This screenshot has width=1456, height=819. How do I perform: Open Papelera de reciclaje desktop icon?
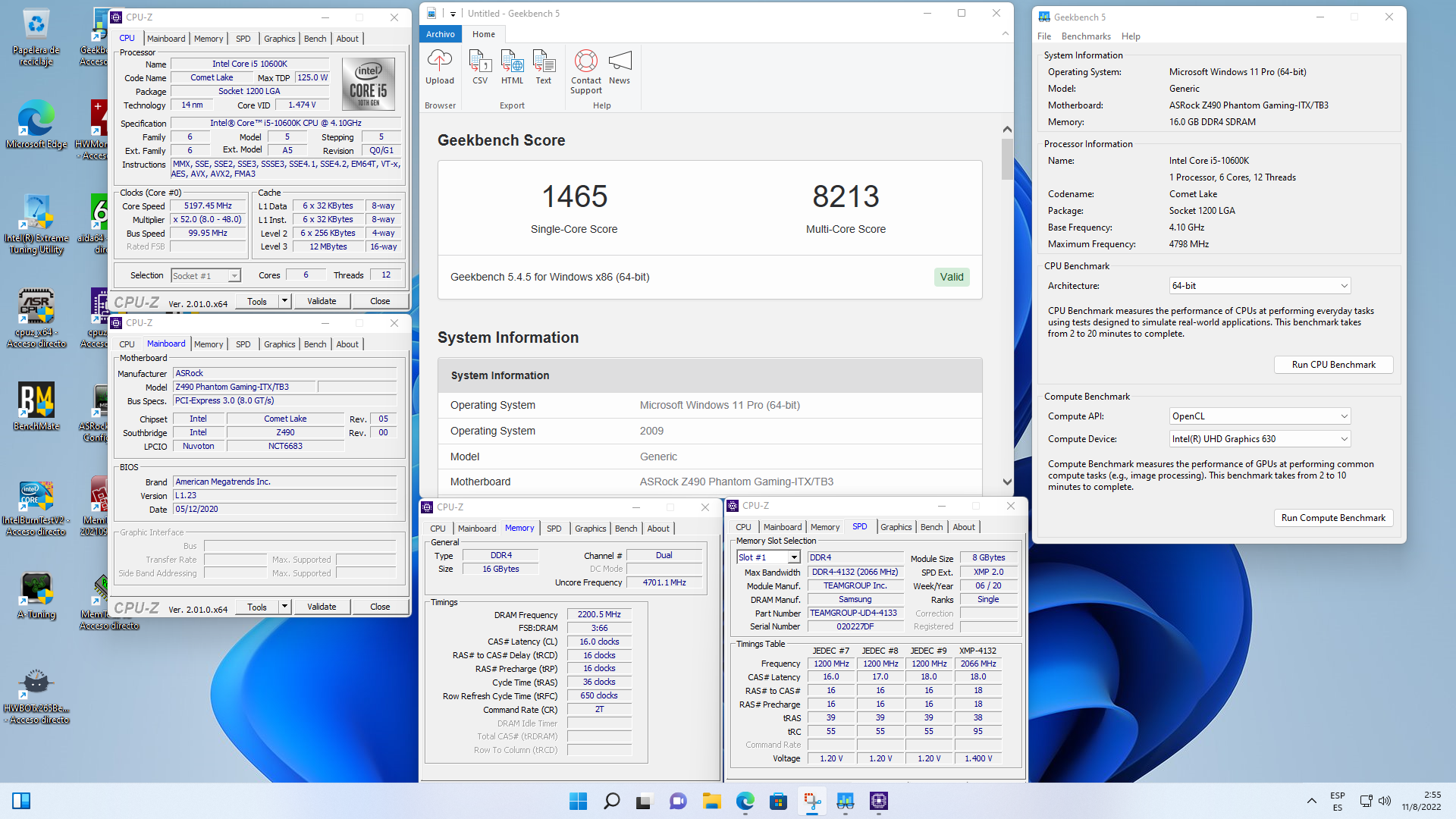click(36, 38)
